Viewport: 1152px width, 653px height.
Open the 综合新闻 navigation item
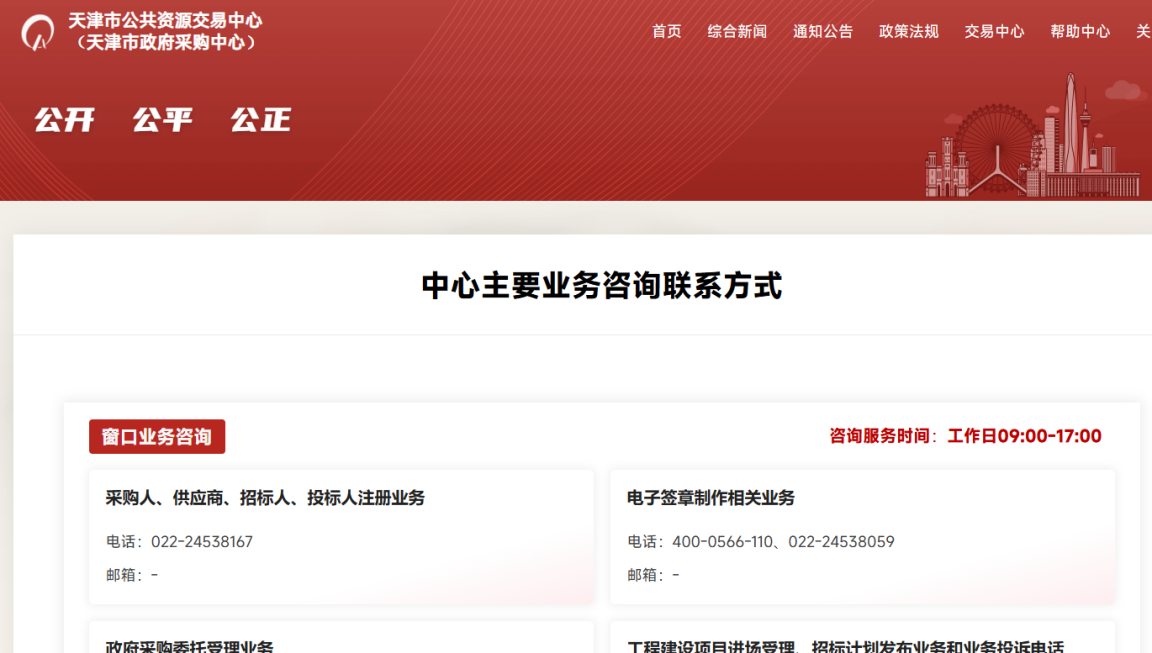(x=737, y=31)
